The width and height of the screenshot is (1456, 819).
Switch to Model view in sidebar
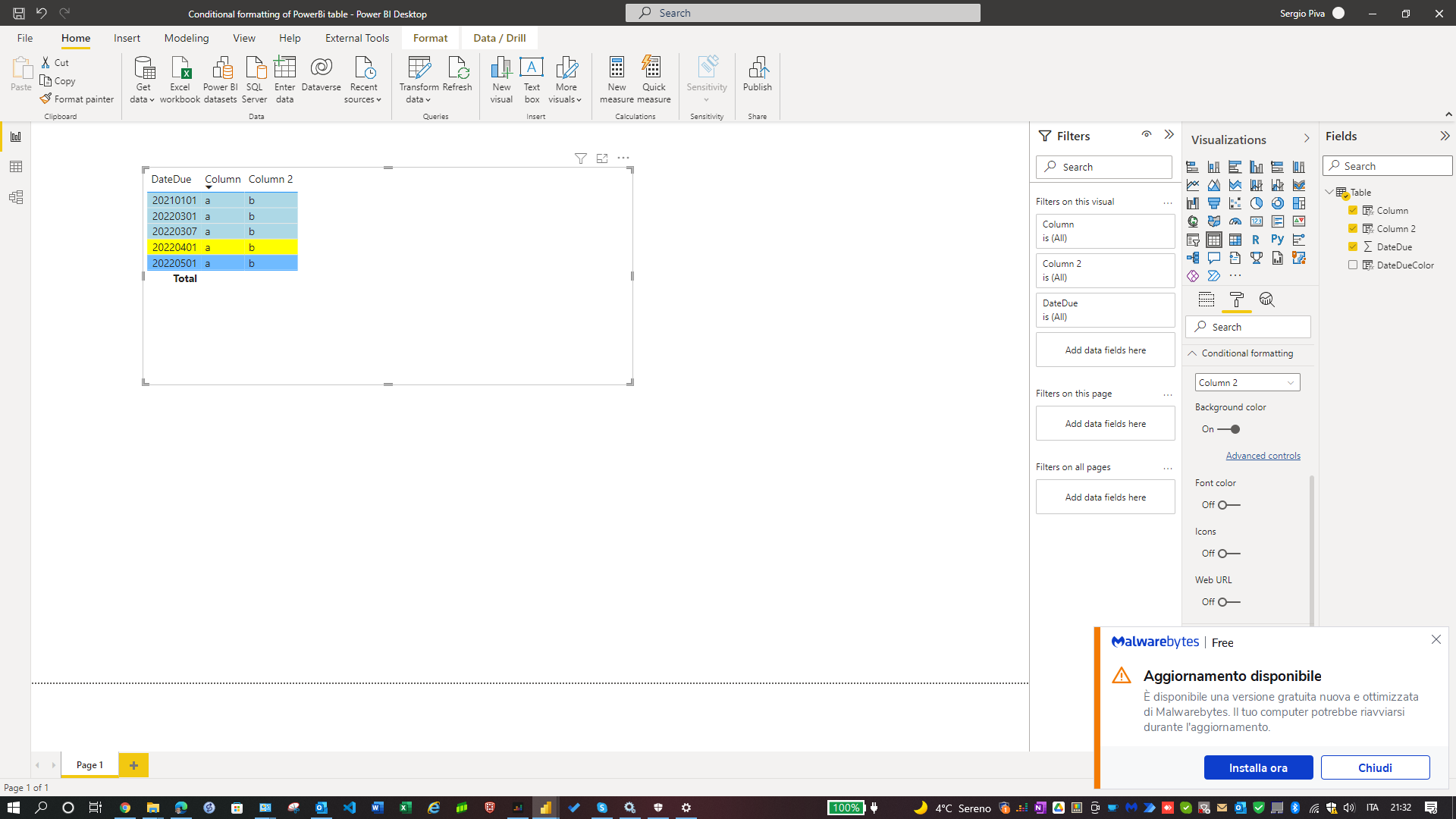click(16, 197)
